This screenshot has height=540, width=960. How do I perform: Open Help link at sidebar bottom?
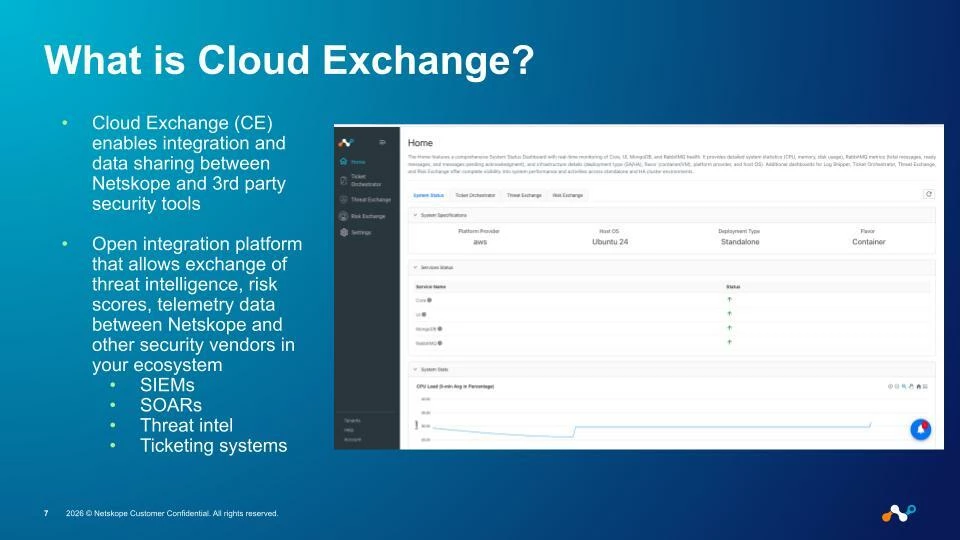pyautogui.click(x=348, y=430)
